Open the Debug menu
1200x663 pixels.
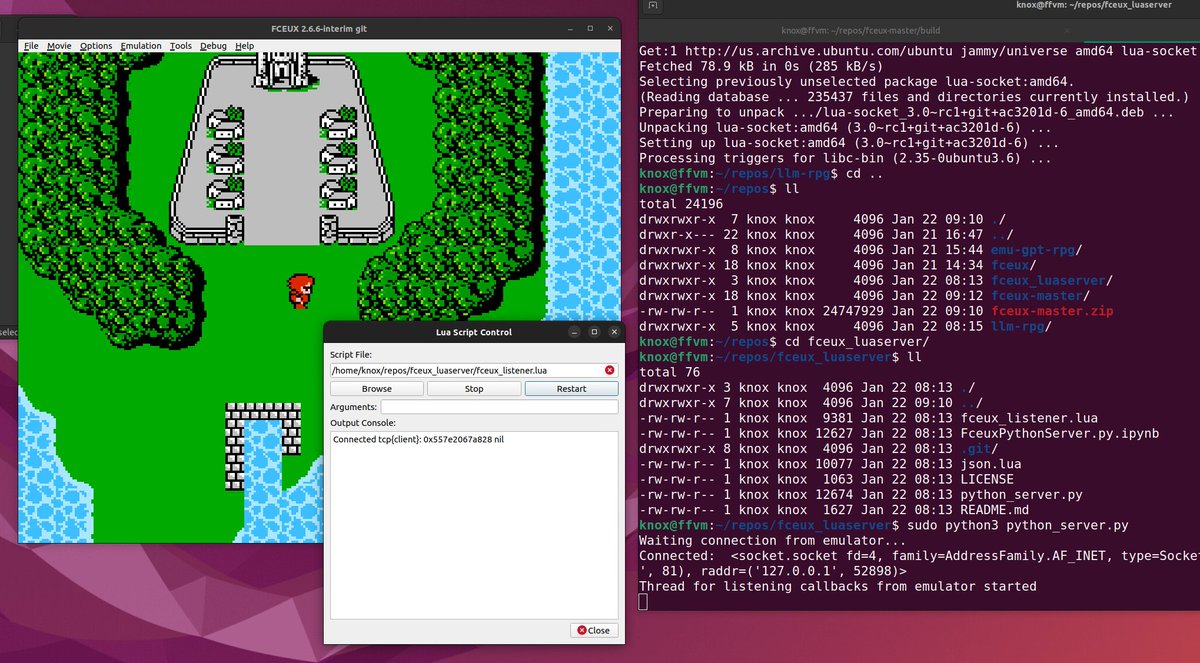tap(212, 45)
